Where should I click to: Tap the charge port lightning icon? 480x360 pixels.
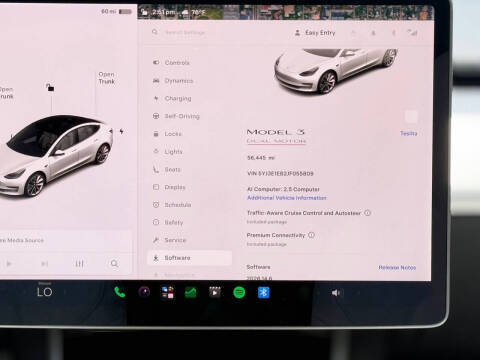pos(122,131)
